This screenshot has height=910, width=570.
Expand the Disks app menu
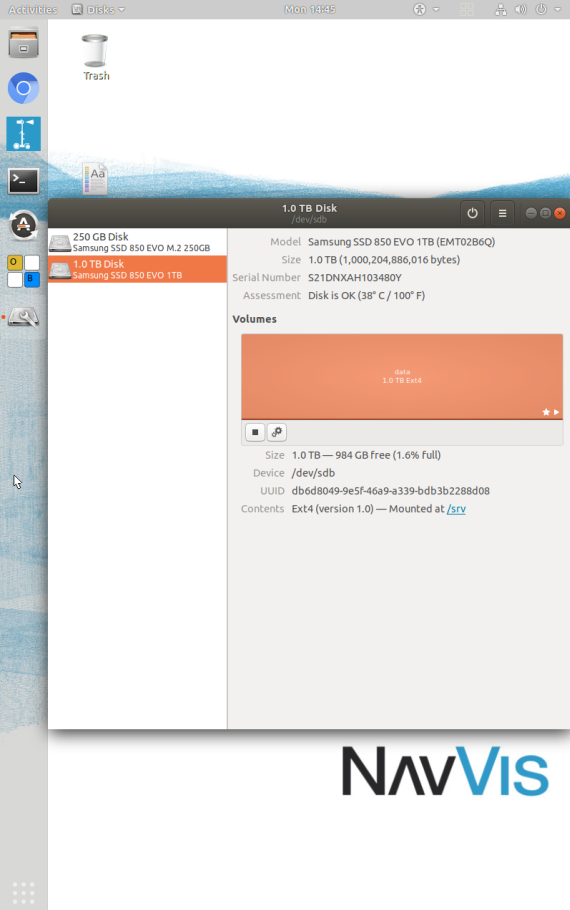coord(98,9)
